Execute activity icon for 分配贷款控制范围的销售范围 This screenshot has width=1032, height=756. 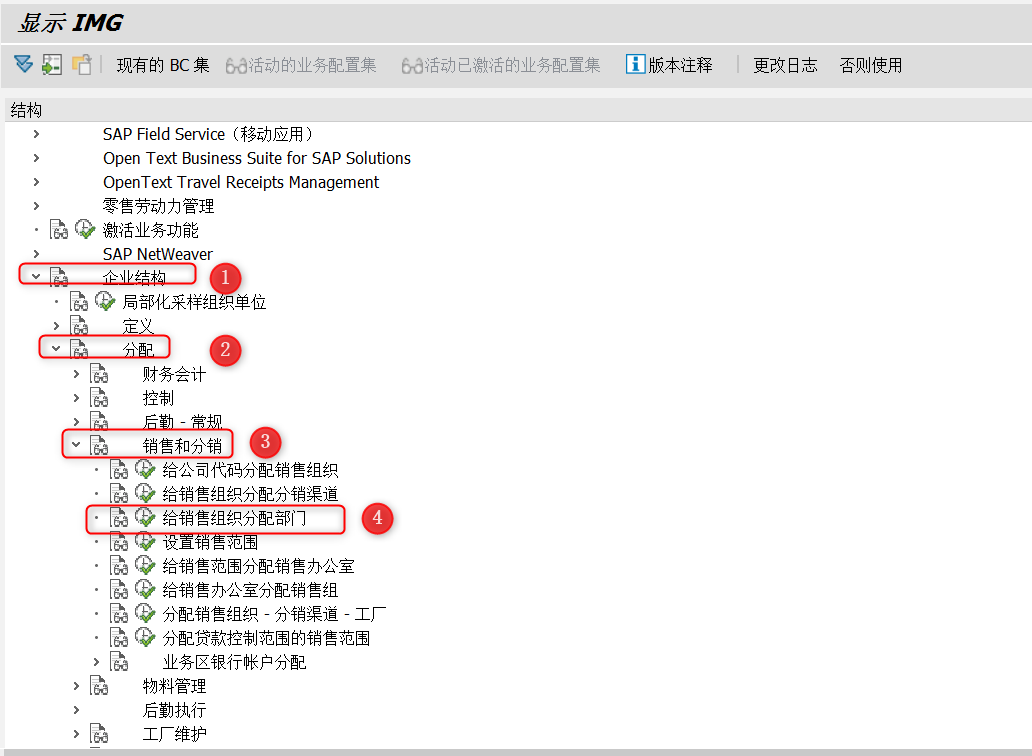coord(145,637)
